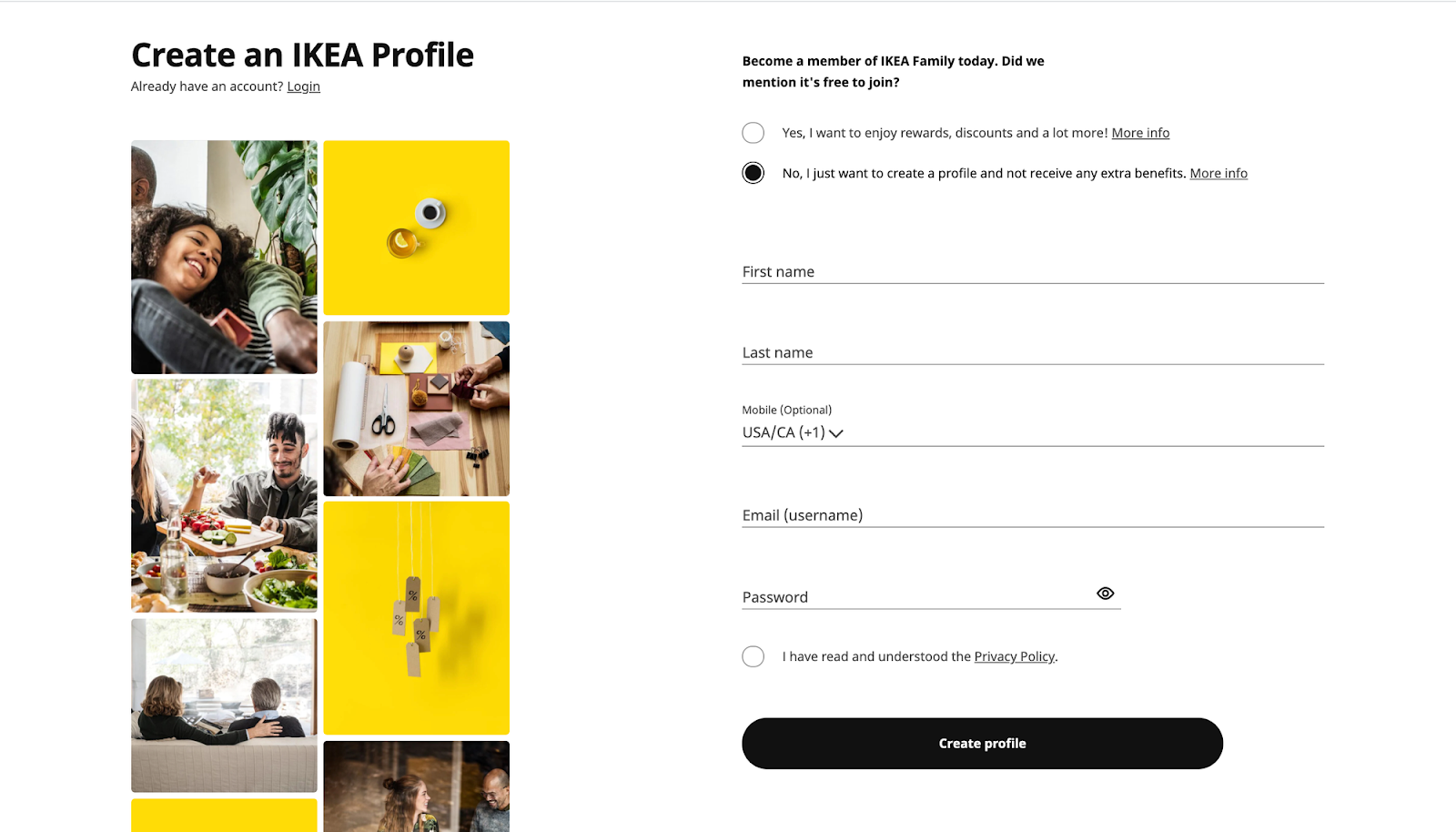Select Yes, enjoy rewards radio option
Image resolution: width=1456 pixels, height=832 pixels.
click(x=753, y=133)
